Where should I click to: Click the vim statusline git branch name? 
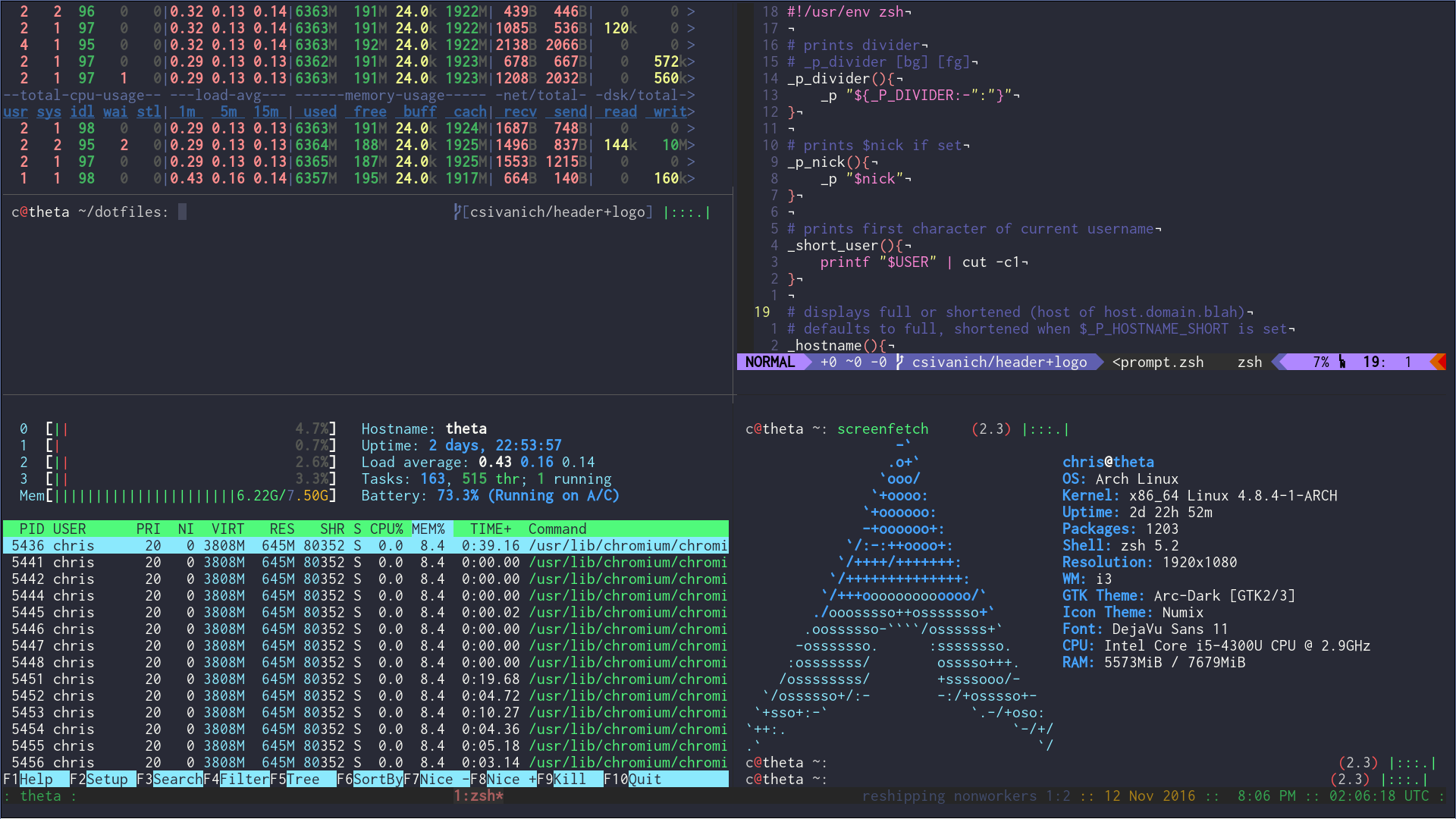(x=999, y=362)
